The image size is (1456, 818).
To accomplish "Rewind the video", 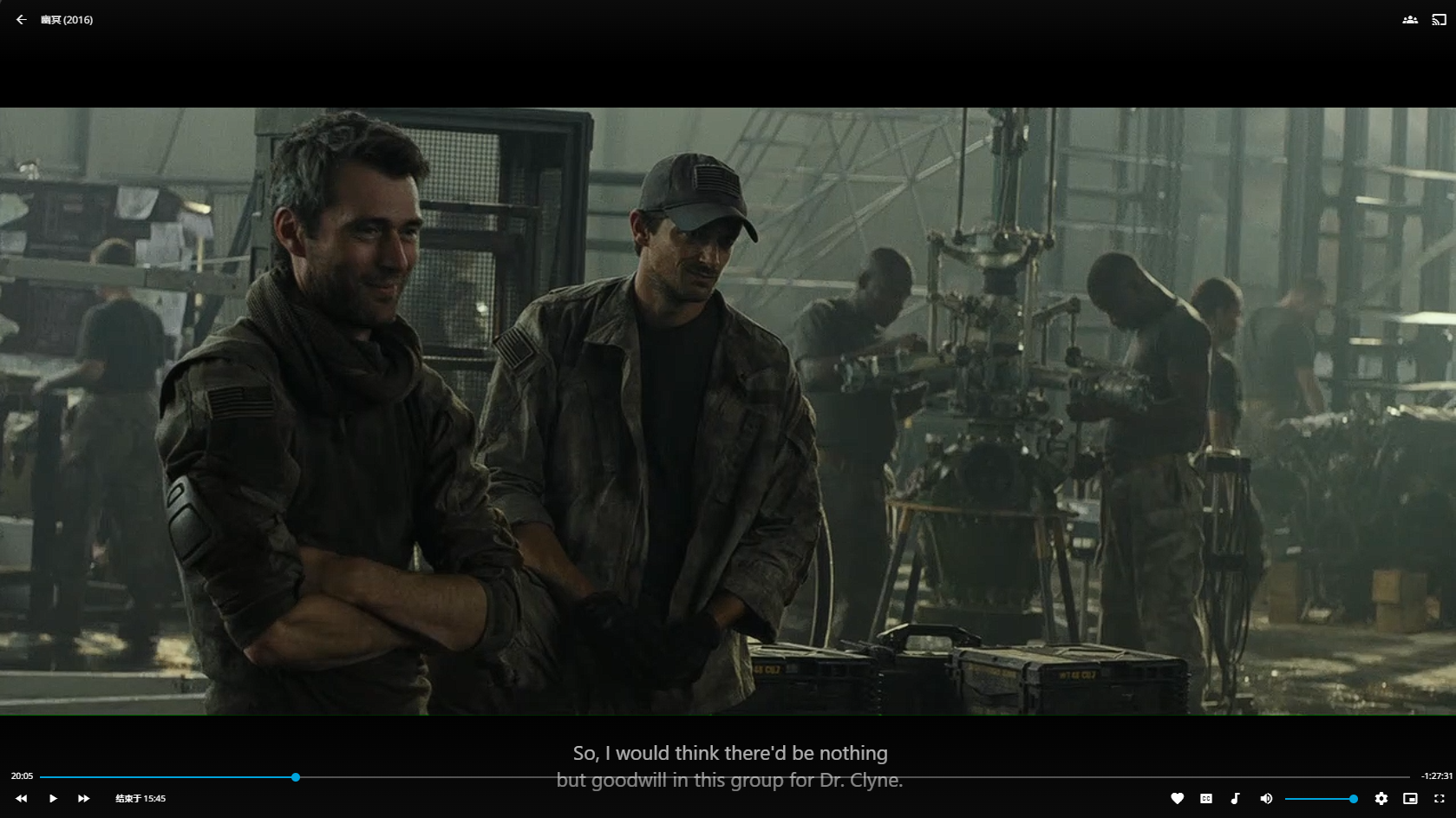I will coord(22,798).
